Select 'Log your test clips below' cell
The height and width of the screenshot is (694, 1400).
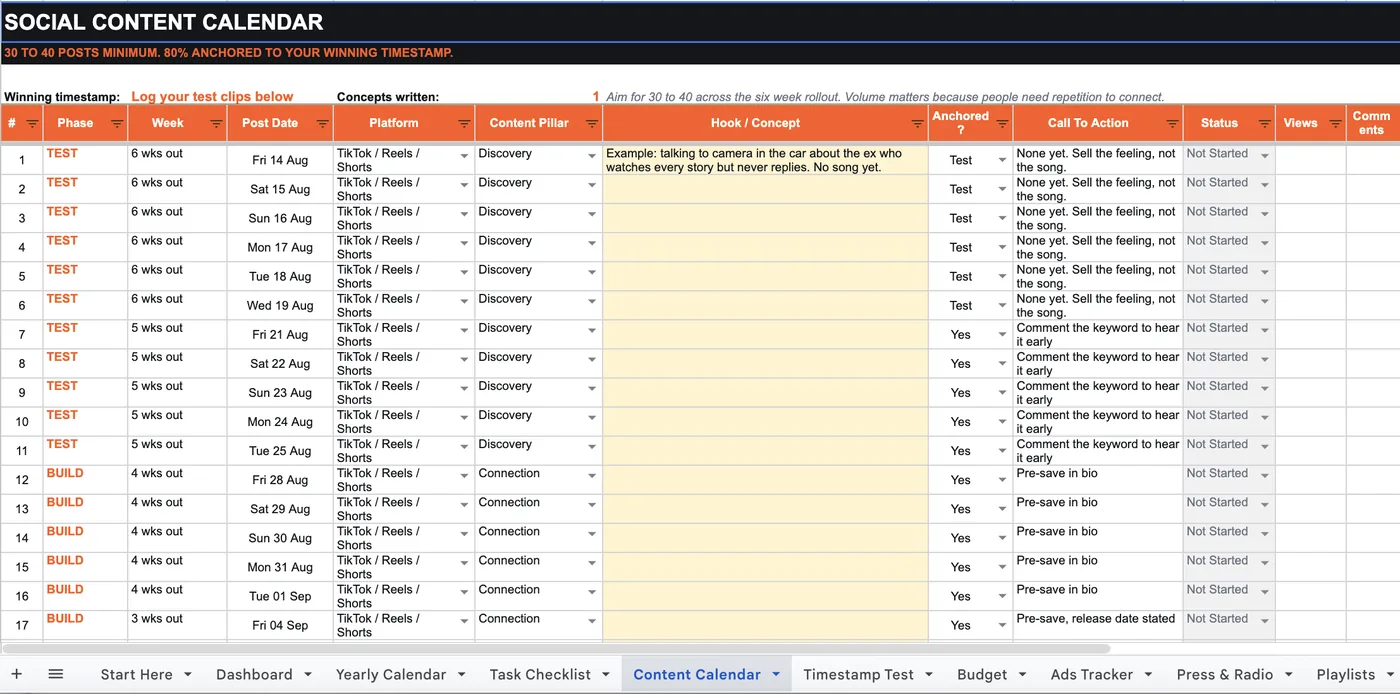pyautogui.click(x=212, y=97)
